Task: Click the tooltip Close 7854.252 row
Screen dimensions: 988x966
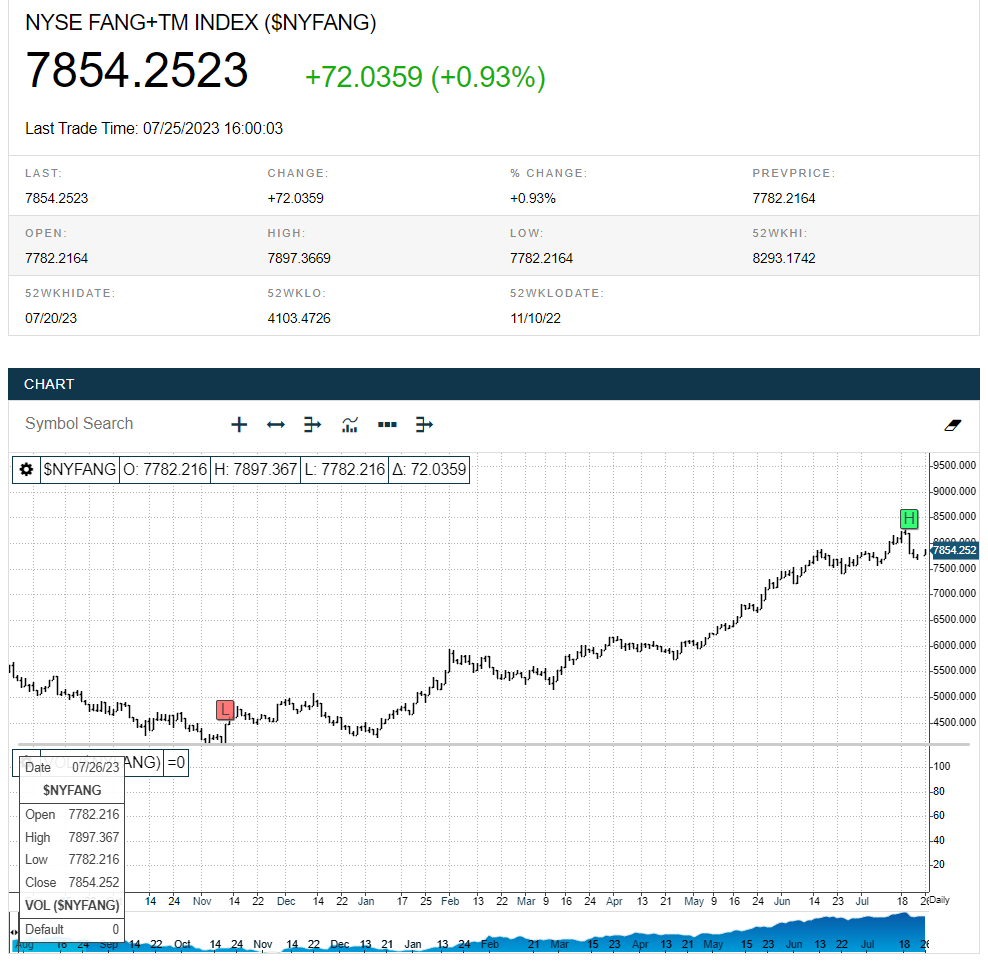Action: [x=72, y=882]
